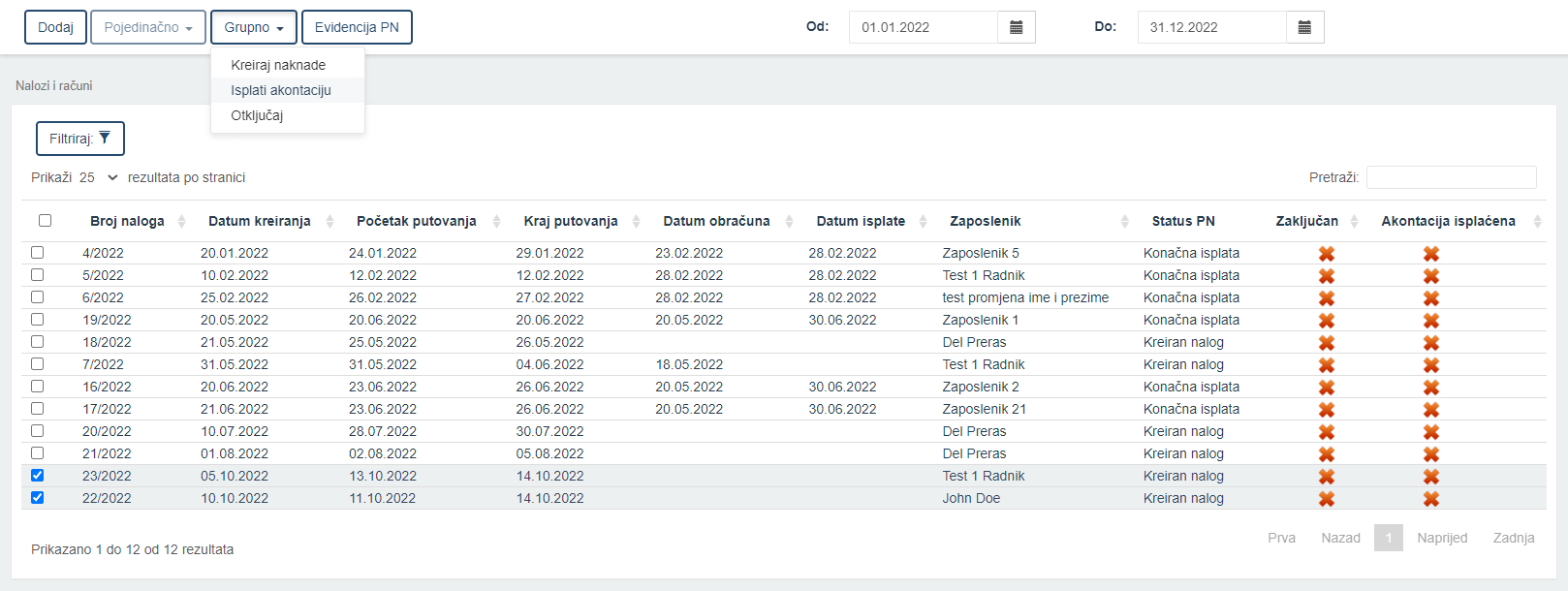Sort by Datum isplate column
The image size is (1568, 591).
pyautogui.click(x=923, y=222)
